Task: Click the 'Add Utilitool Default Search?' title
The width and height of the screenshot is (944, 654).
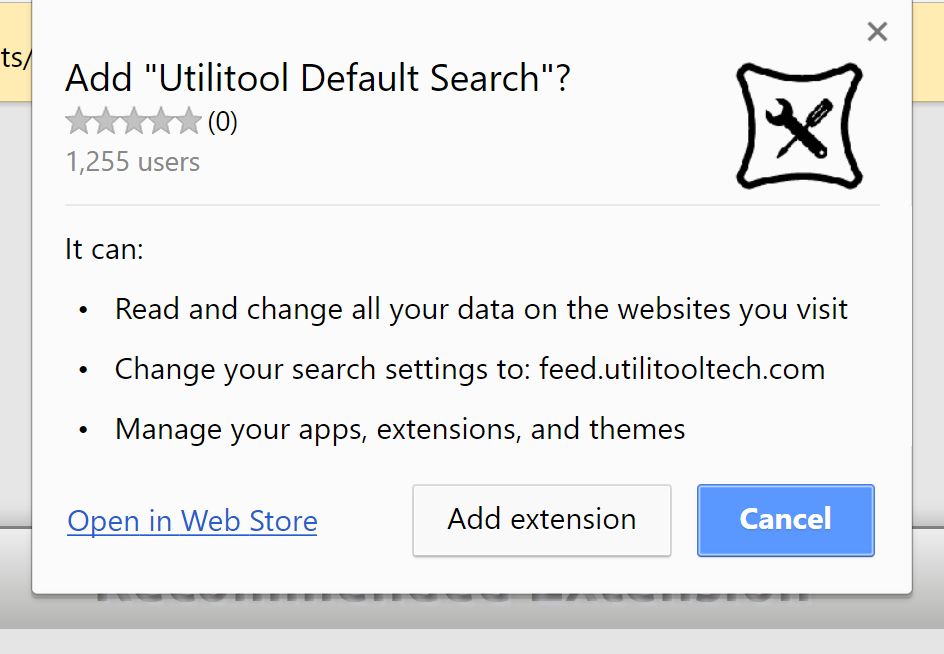Action: click(317, 78)
